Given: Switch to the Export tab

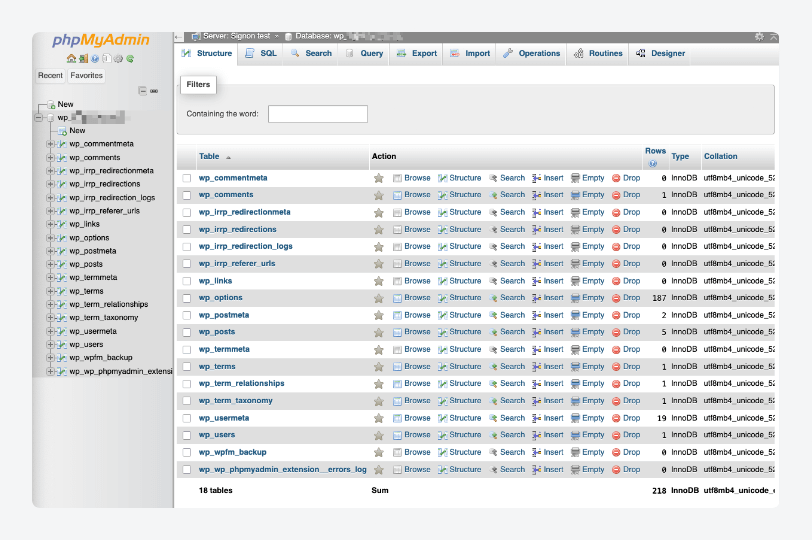Looking at the screenshot, I should [417, 53].
